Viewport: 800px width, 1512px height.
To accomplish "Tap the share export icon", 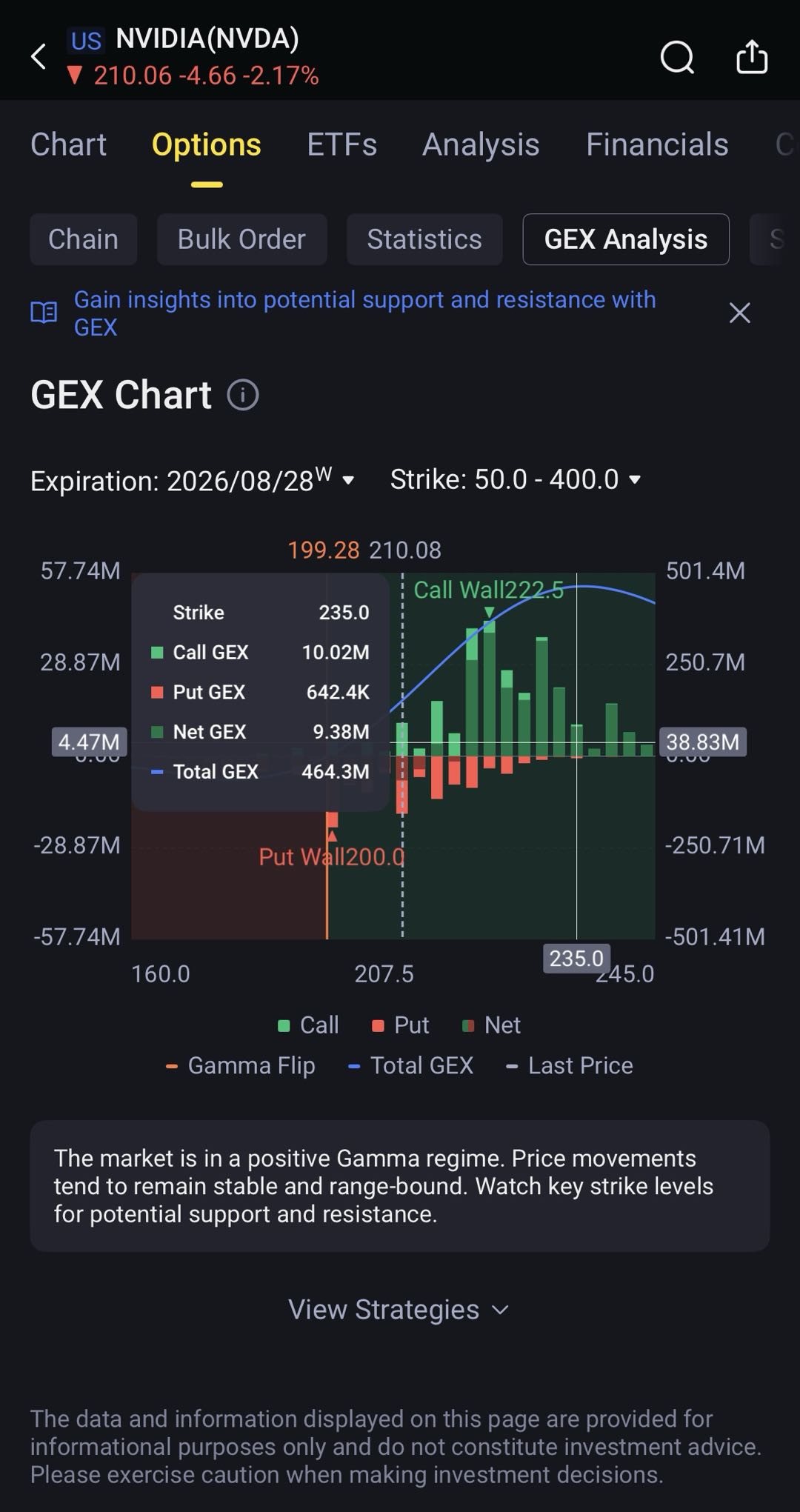I will pos(752,56).
